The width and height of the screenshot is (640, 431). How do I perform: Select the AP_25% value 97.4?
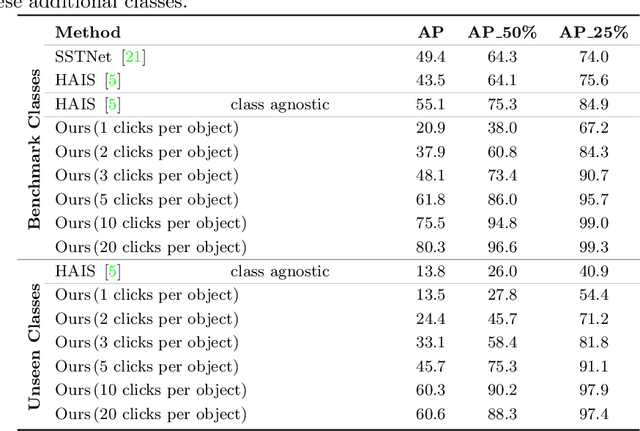coord(593,414)
